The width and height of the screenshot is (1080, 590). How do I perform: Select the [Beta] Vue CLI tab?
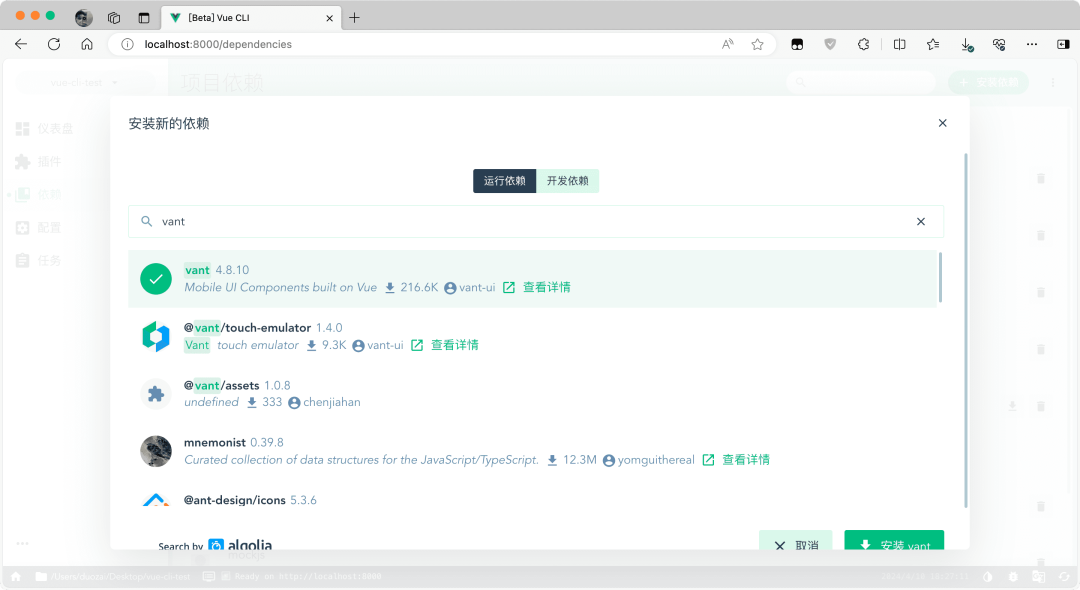tap(251, 18)
